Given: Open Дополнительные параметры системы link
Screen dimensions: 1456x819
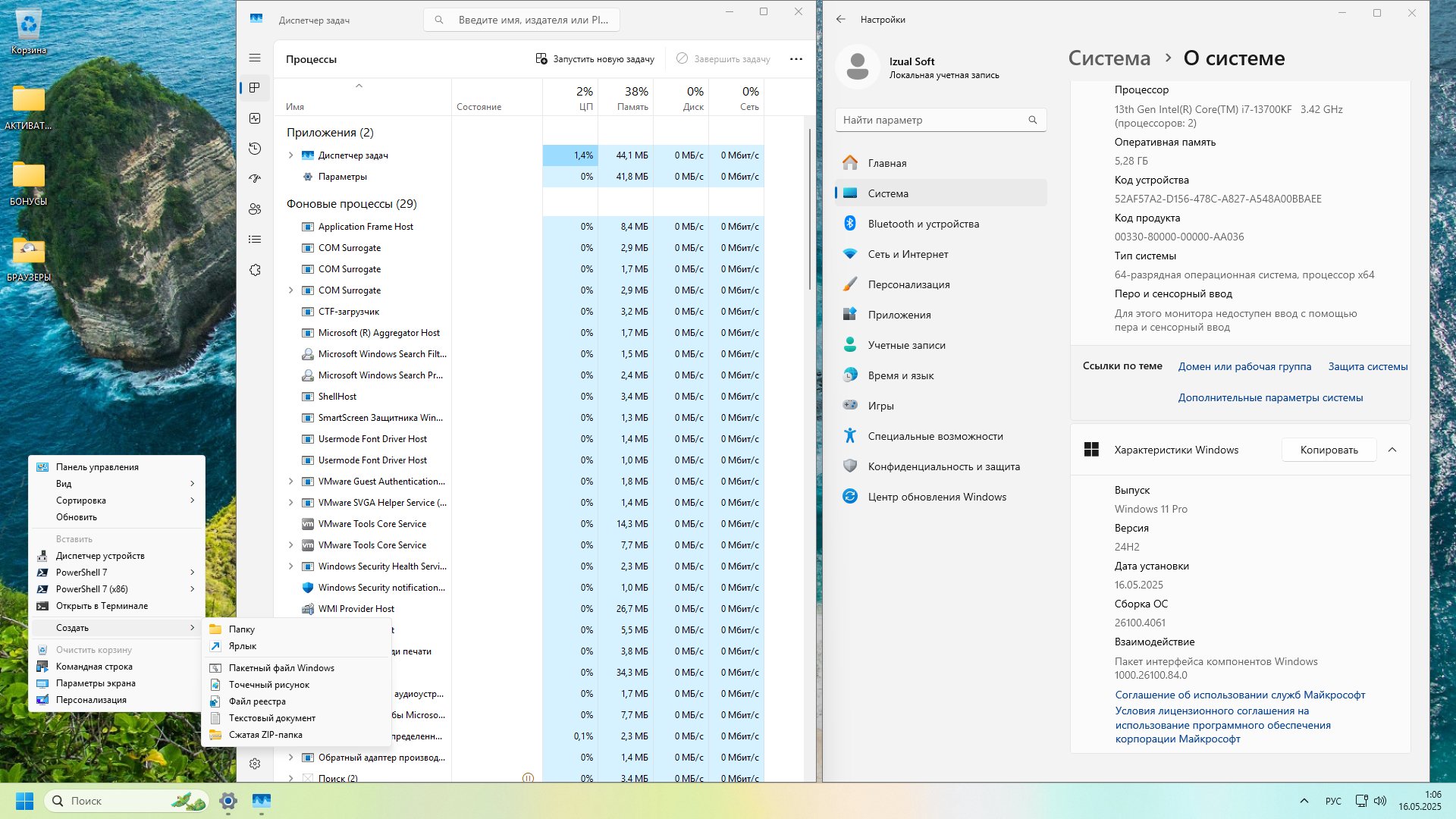Looking at the screenshot, I should [x=1270, y=397].
